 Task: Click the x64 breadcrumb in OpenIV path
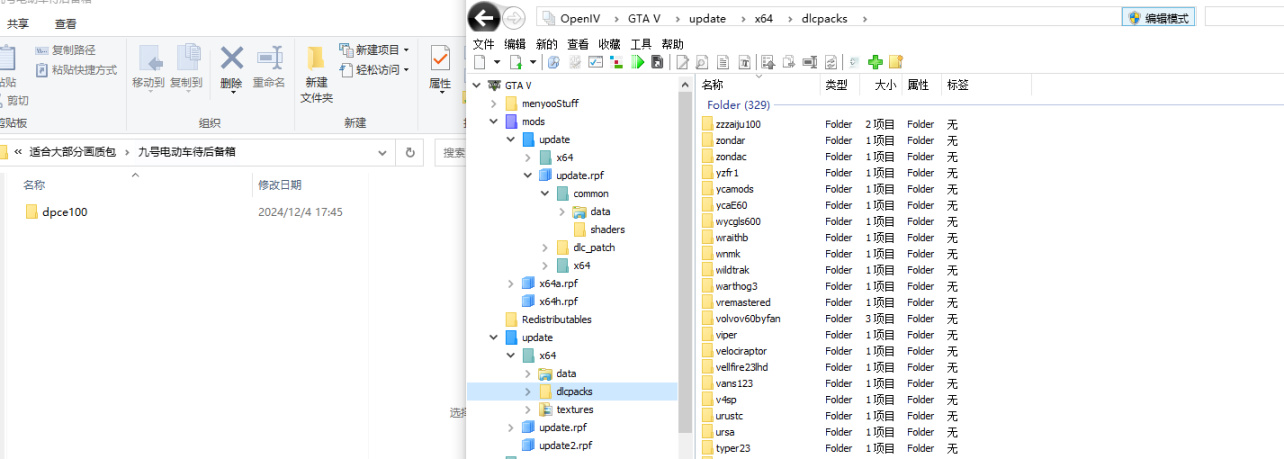(764, 18)
